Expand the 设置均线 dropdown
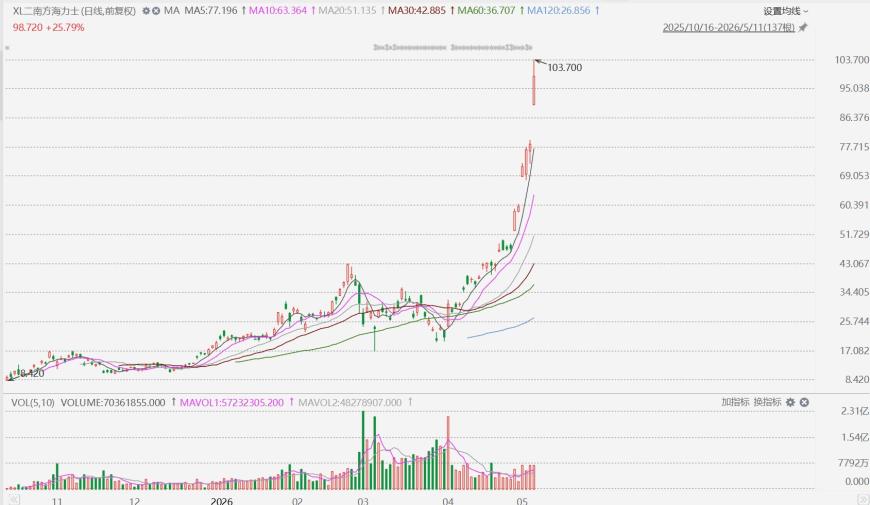 786,11
